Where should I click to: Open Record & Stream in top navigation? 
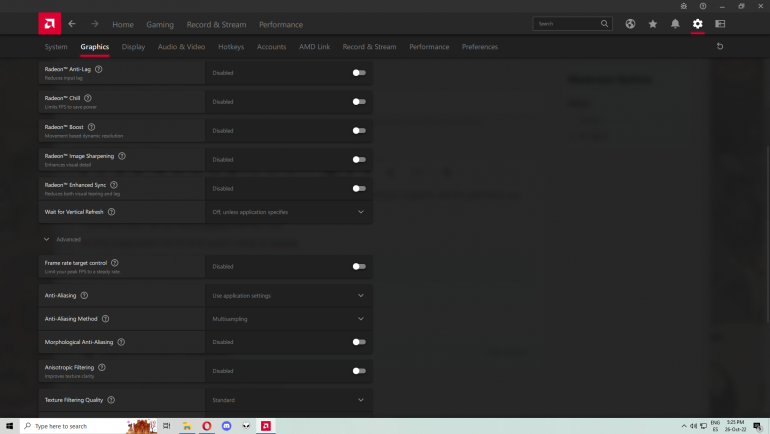216,24
